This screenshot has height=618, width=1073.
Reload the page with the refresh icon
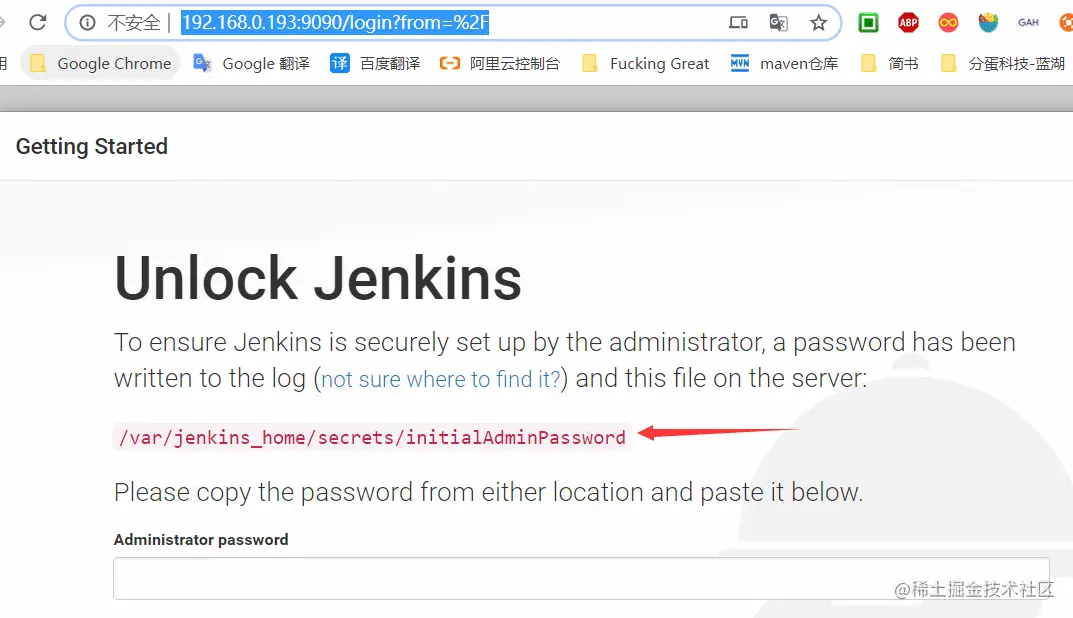tap(38, 23)
